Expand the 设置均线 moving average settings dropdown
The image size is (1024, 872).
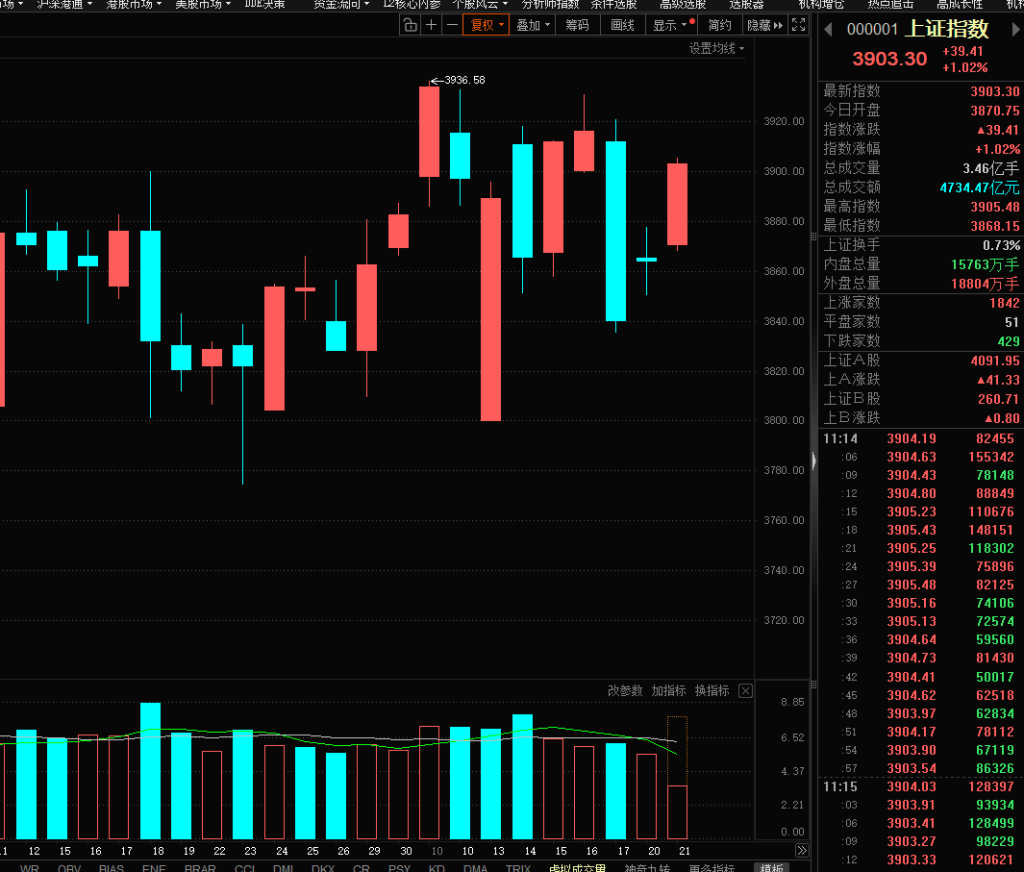716,48
